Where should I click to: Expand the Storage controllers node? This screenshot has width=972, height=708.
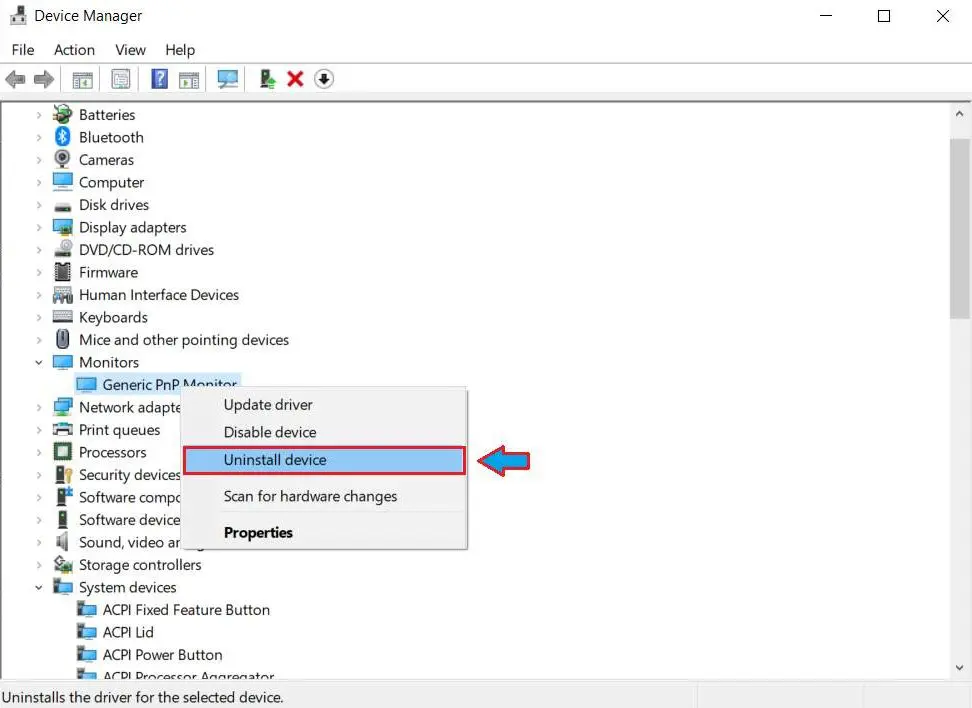pyautogui.click(x=38, y=565)
